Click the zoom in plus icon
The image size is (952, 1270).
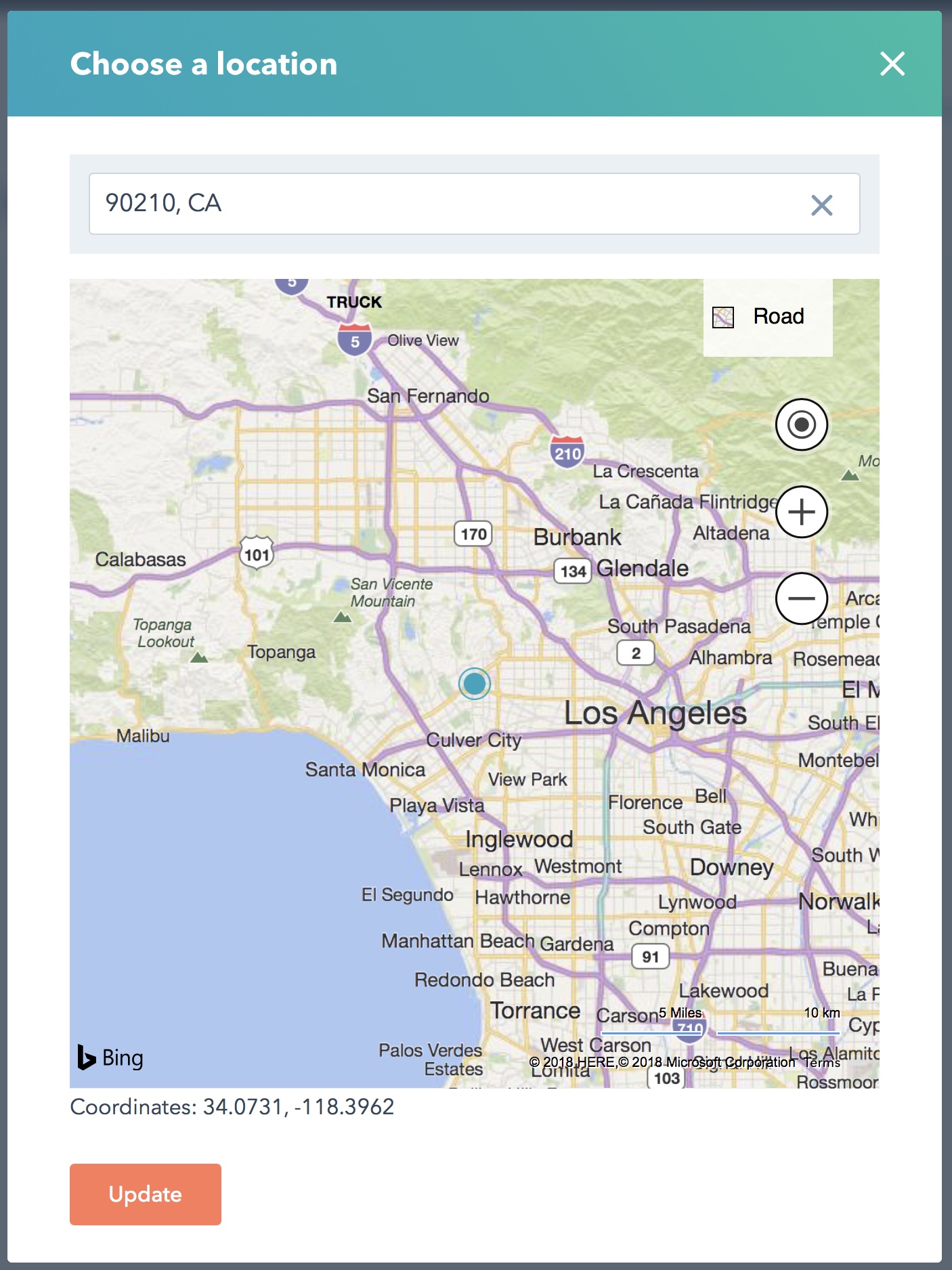[x=801, y=512]
